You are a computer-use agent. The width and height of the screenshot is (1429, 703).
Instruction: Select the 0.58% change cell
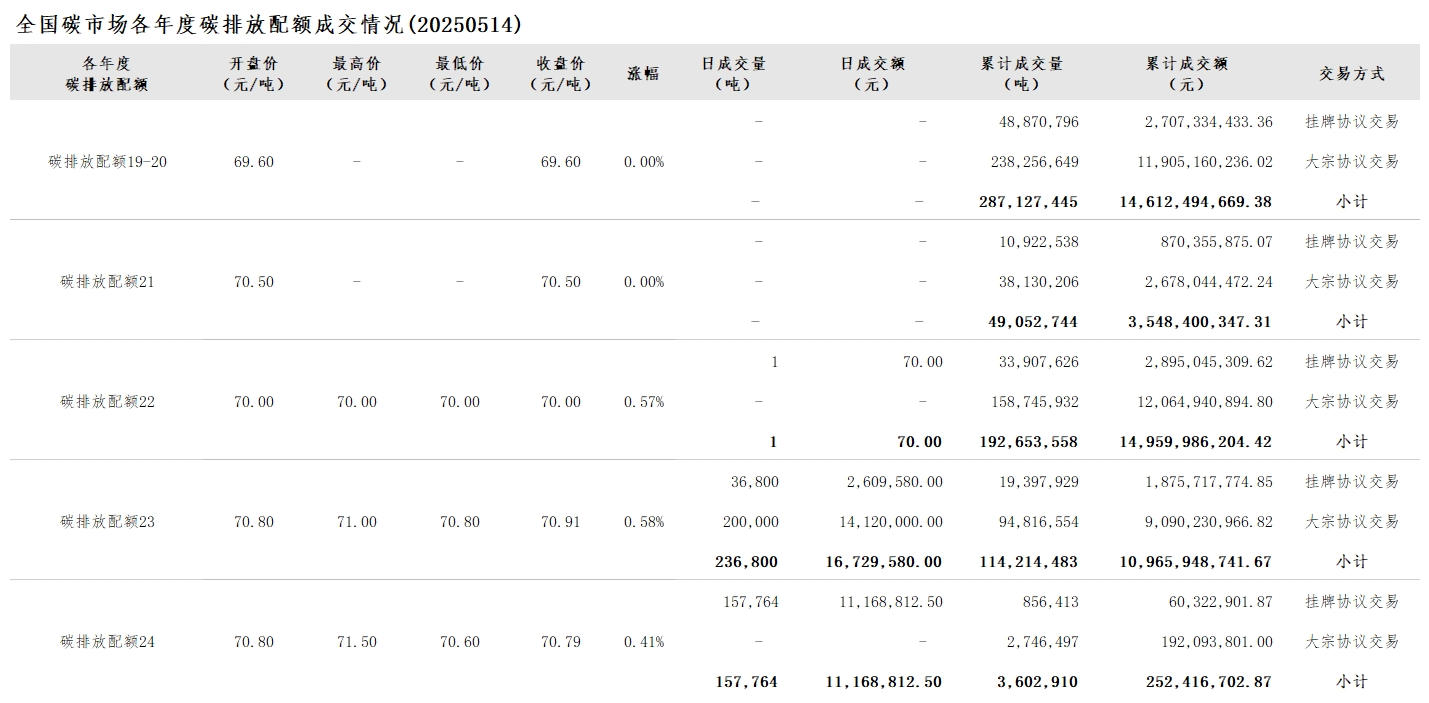pyautogui.click(x=643, y=522)
